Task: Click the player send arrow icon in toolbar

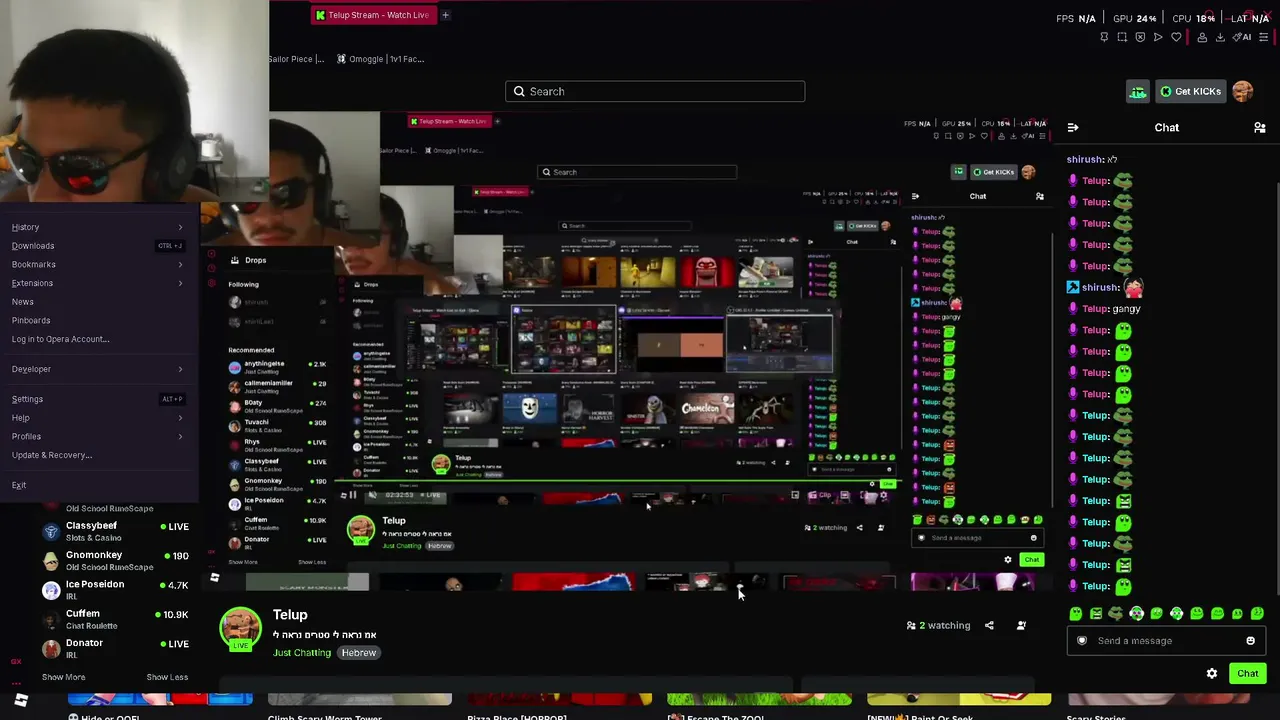Action: pos(1158,37)
